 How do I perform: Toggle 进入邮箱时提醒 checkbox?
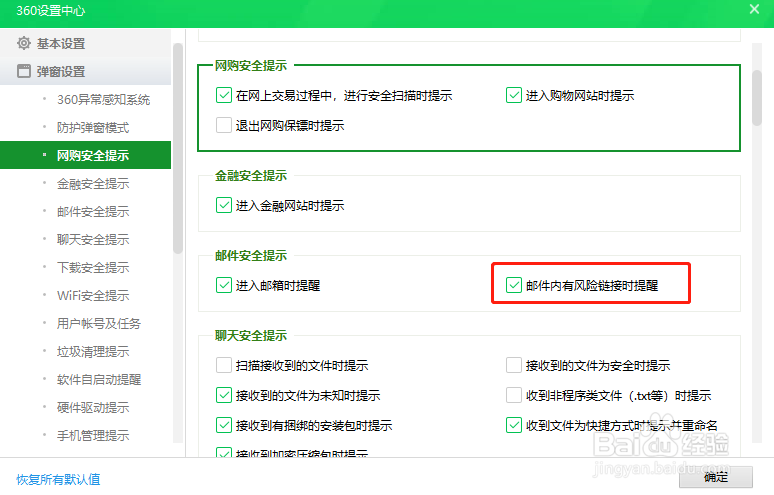tap(224, 285)
